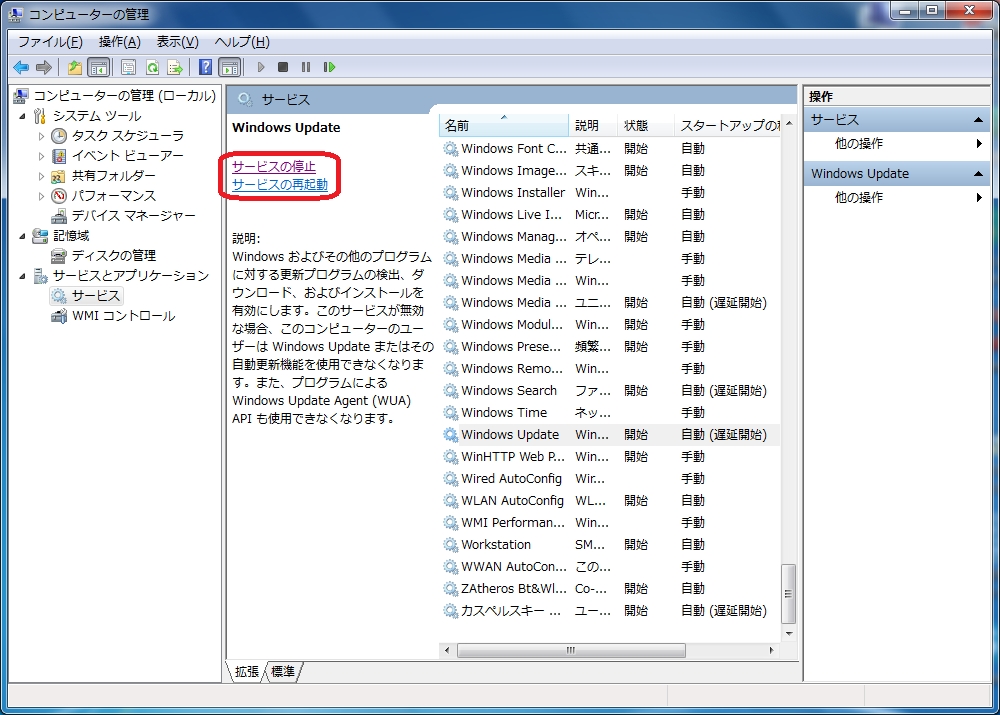Click the gear icon beside Windows Search

click(x=451, y=390)
